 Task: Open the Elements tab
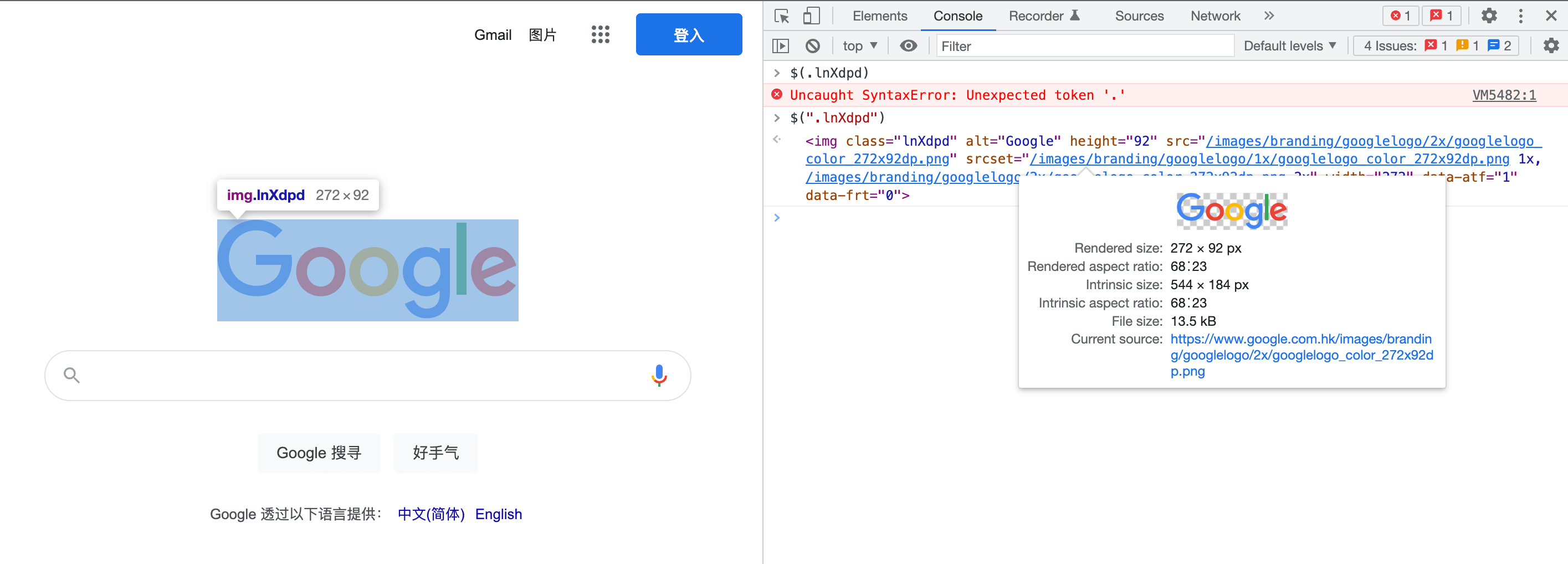click(x=879, y=16)
